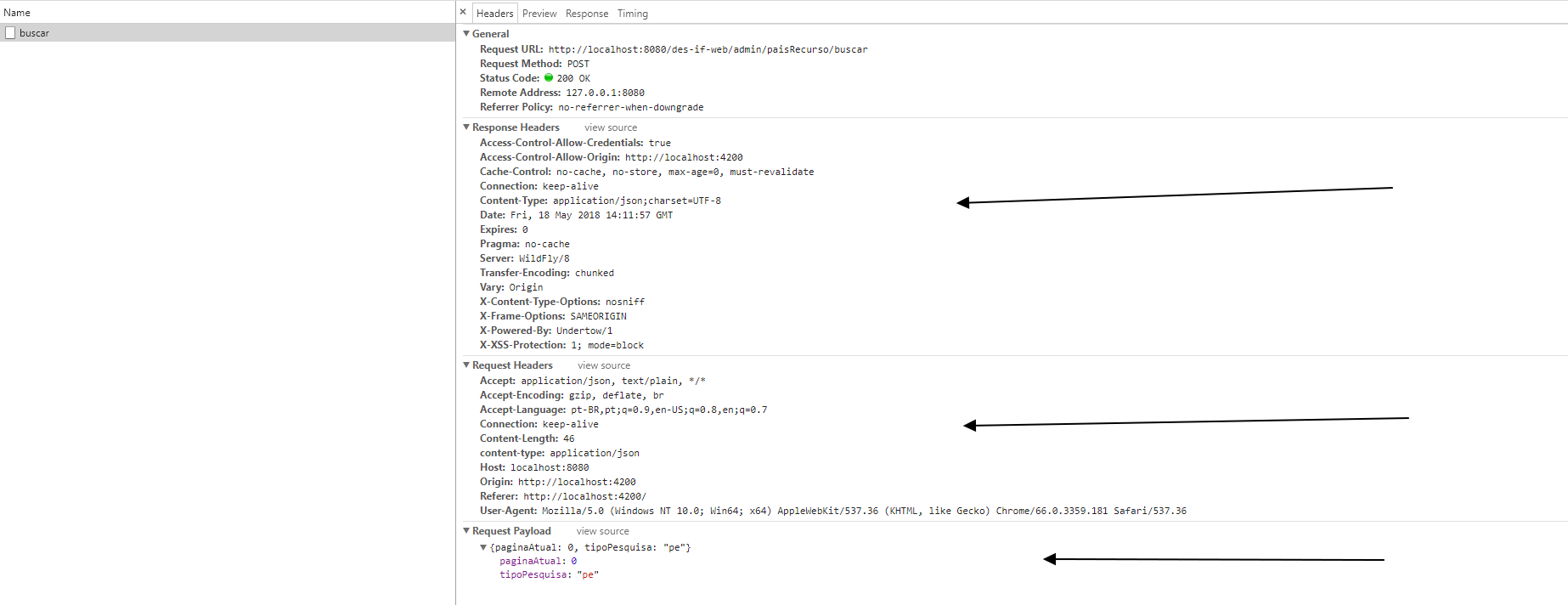View source of Response Headers

click(611, 127)
